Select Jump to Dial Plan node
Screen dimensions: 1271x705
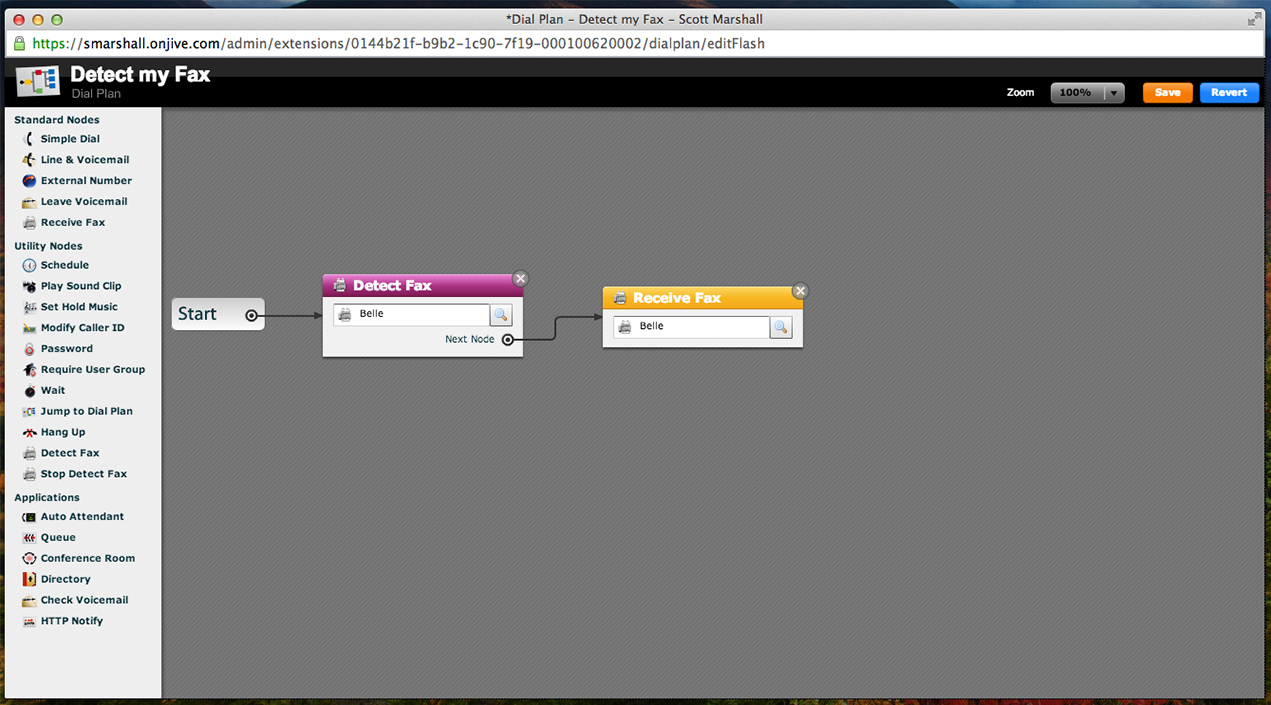tap(86, 411)
